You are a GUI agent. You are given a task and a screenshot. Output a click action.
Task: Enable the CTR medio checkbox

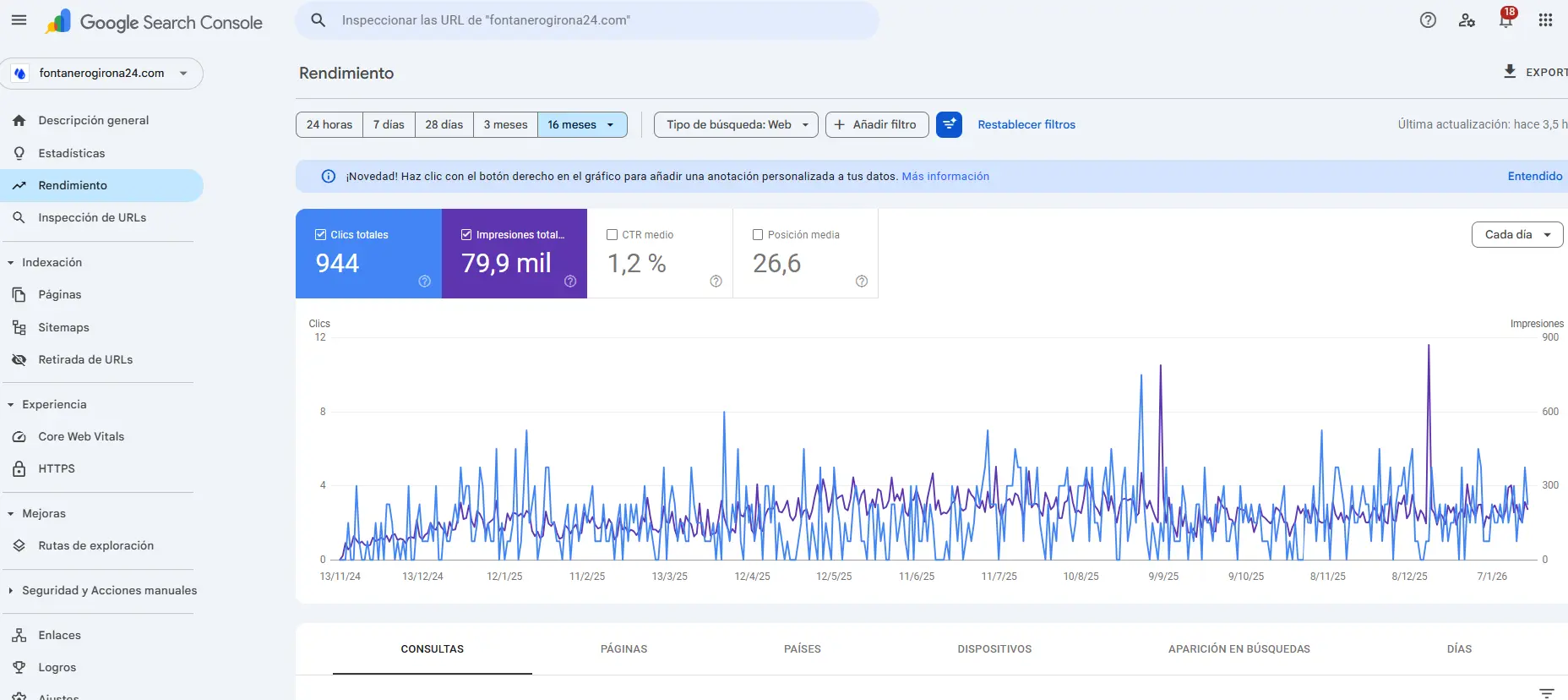(x=612, y=235)
